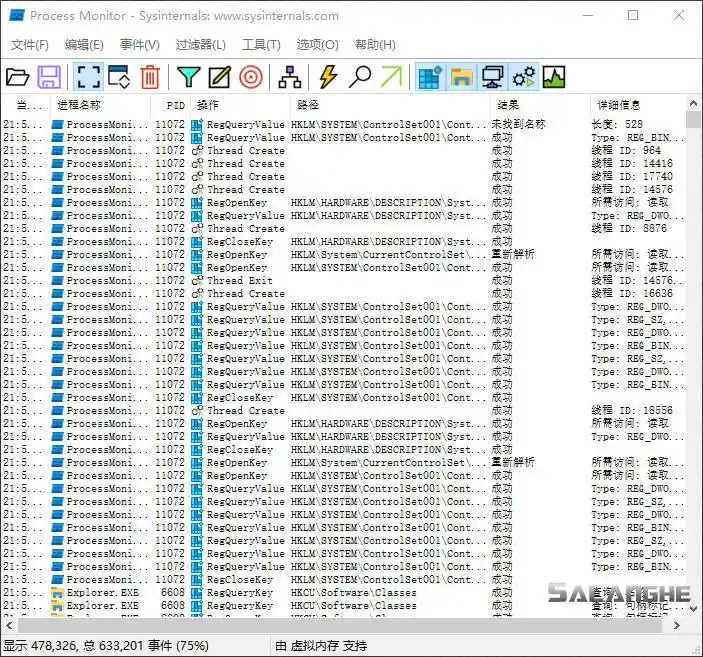Open the 帮助(H) menu
Image resolution: width=703 pixels, height=657 pixels.
pyautogui.click(x=375, y=44)
